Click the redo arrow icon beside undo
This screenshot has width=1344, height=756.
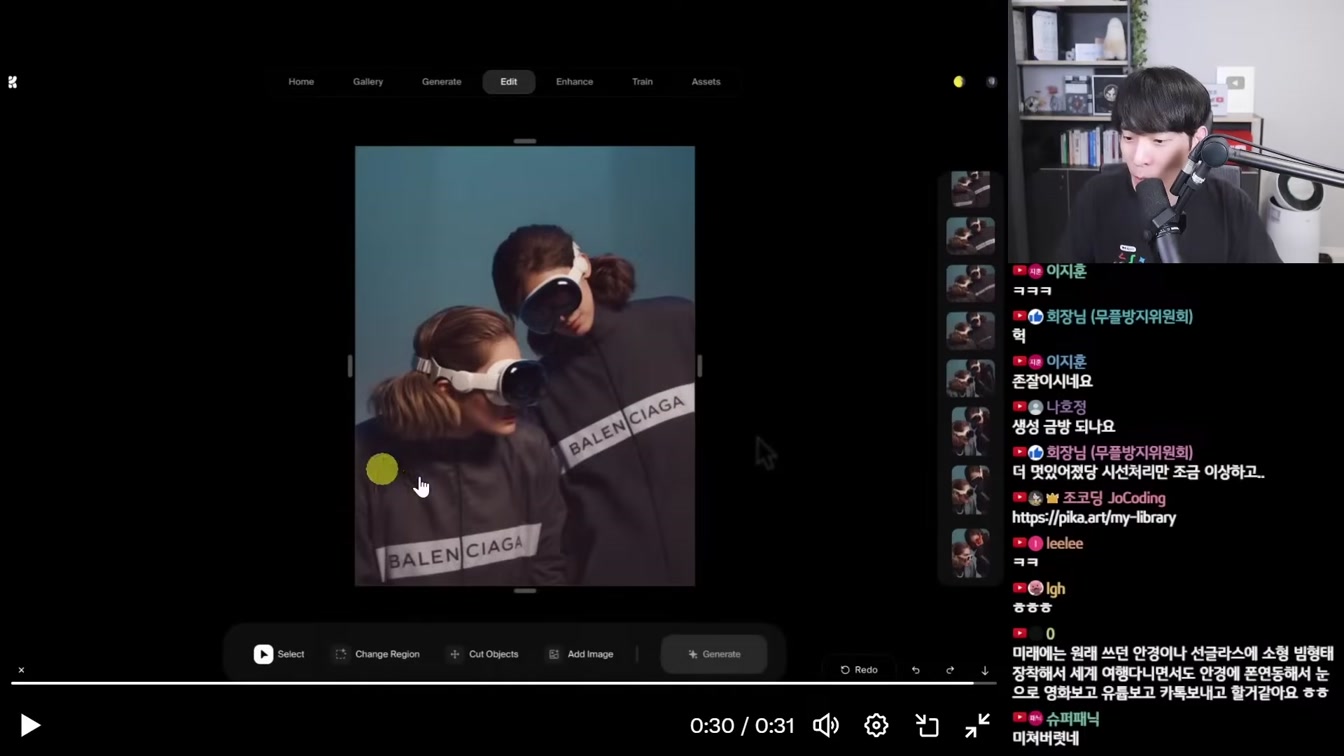[950, 670]
